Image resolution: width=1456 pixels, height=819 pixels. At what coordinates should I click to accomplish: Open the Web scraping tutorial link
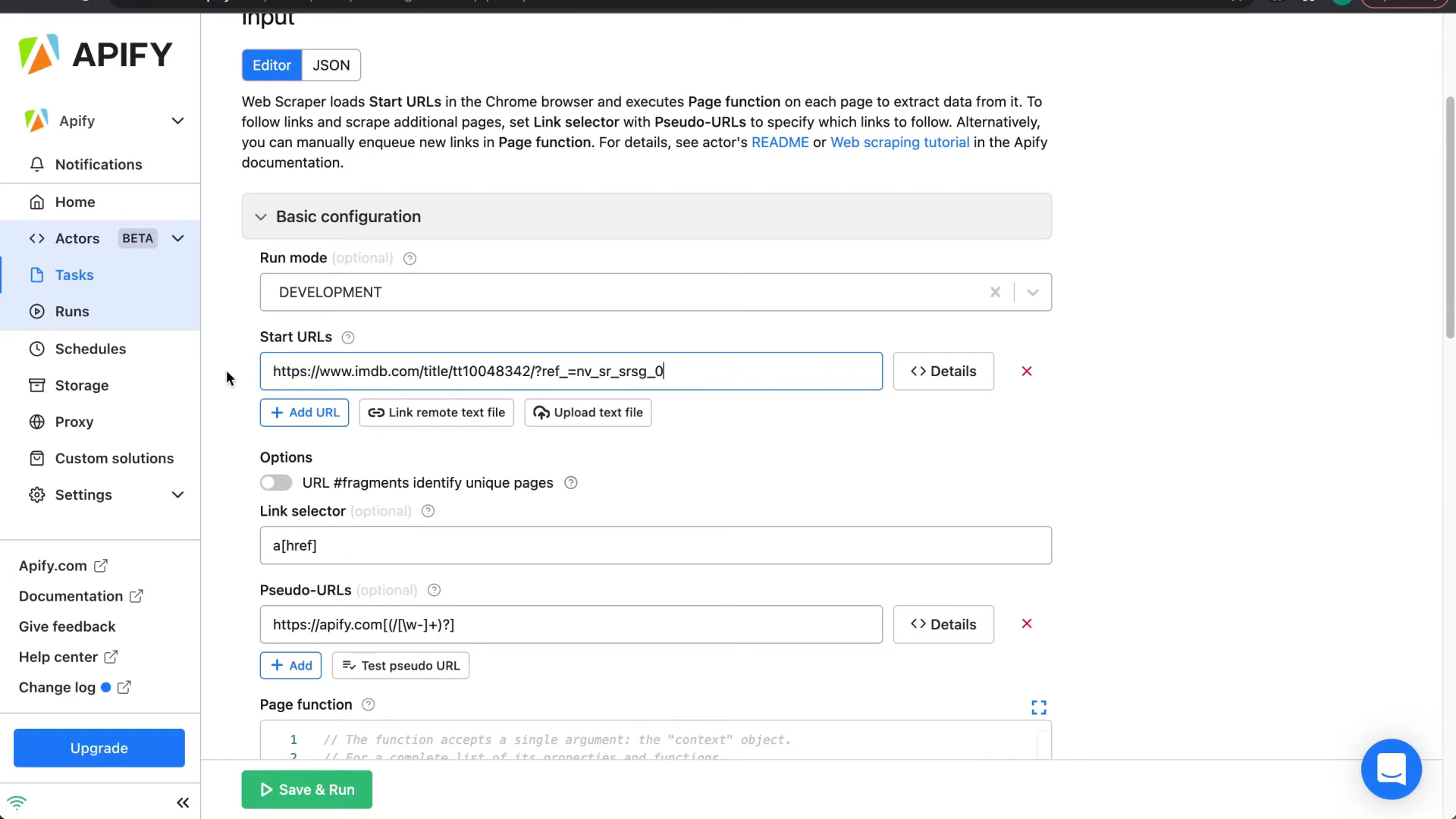pyautogui.click(x=899, y=143)
